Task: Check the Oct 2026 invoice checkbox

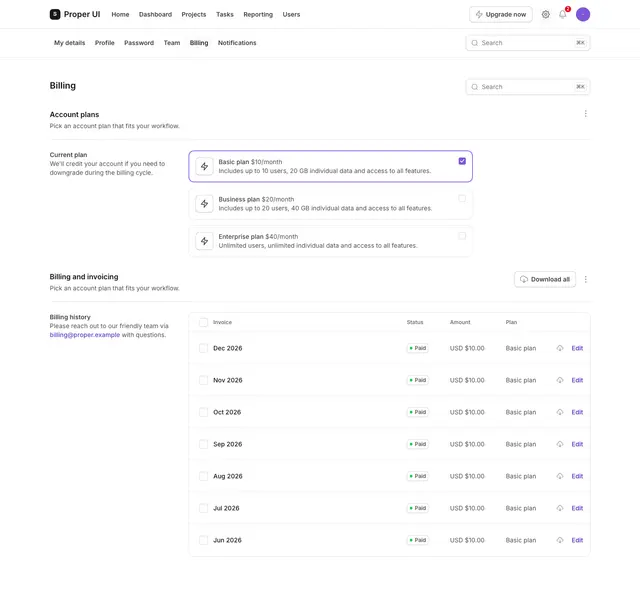Action: 203,412
